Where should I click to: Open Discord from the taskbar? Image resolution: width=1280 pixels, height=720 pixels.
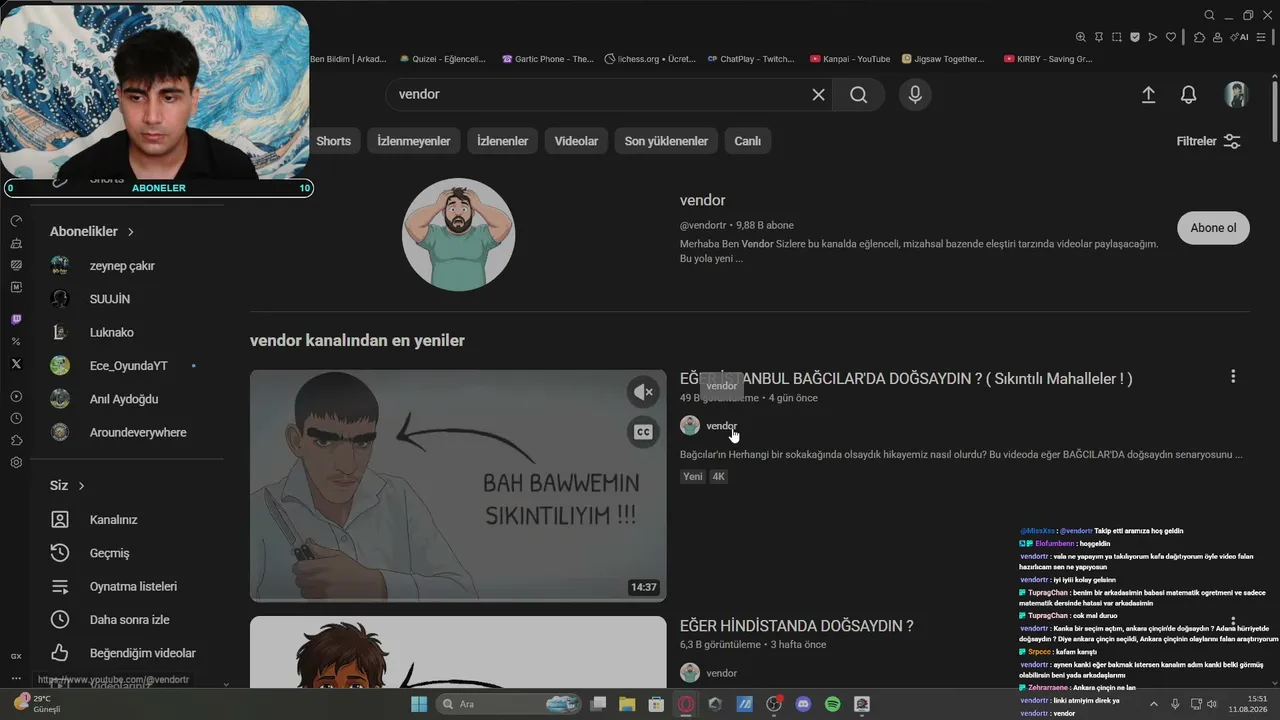(x=803, y=704)
